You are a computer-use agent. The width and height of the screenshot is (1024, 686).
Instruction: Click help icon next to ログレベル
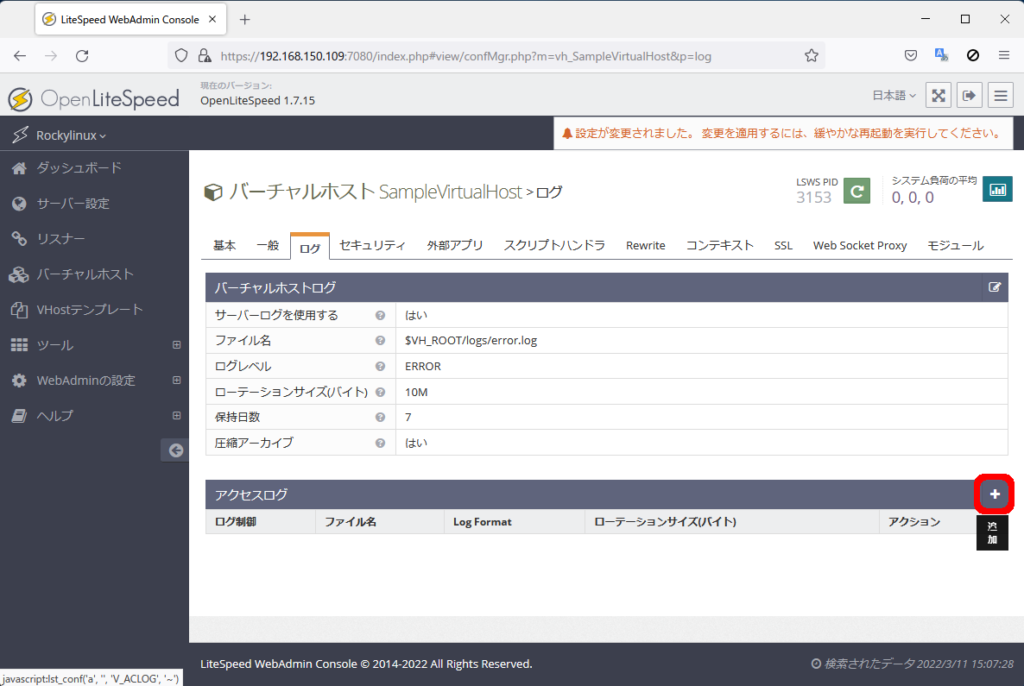[x=380, y=366]
